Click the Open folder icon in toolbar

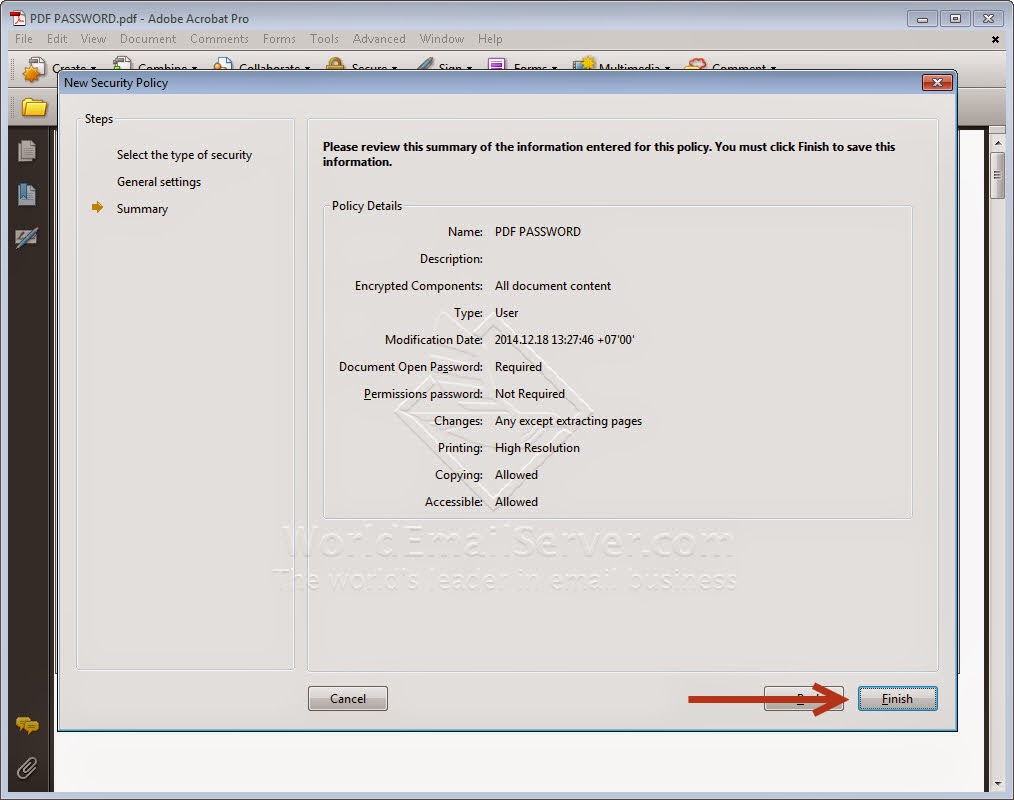[34, 107]
